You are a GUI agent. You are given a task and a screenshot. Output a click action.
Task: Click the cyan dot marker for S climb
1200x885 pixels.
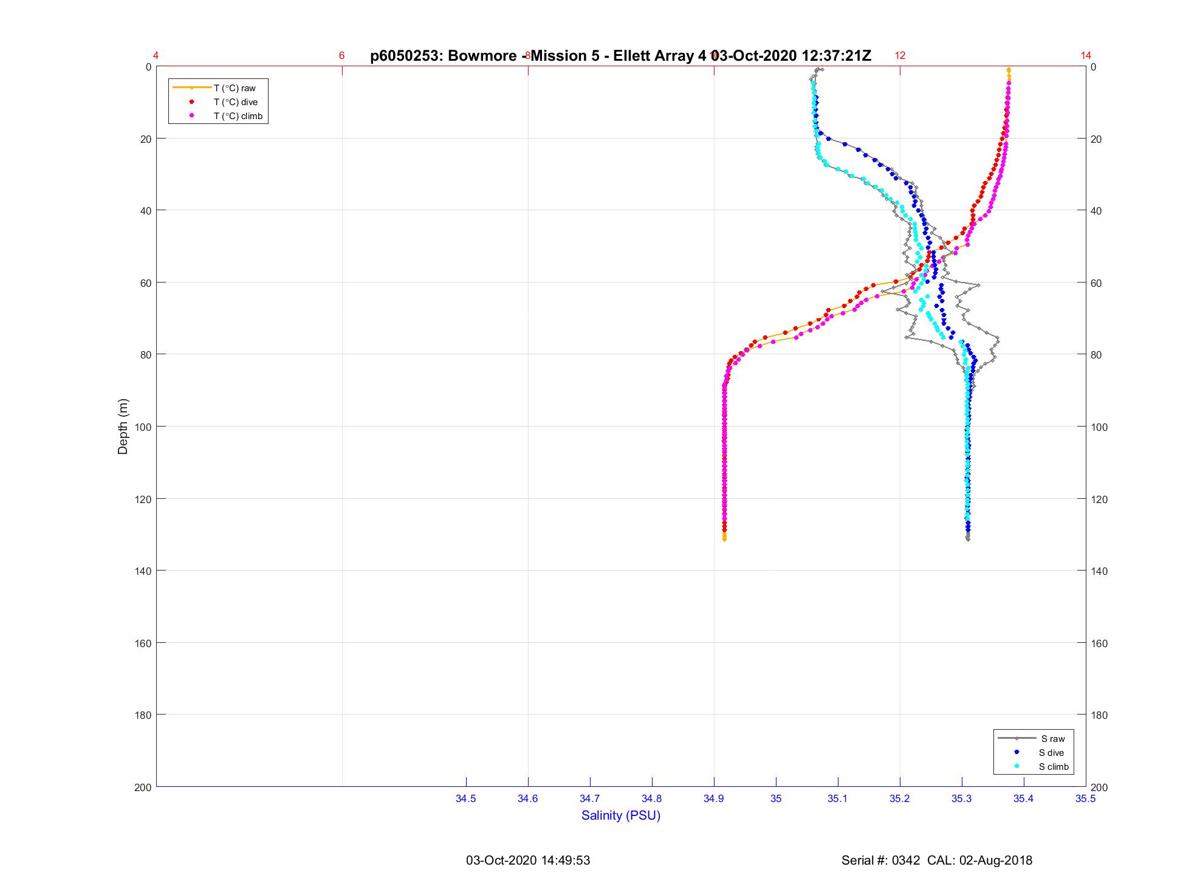(1017, 766)
